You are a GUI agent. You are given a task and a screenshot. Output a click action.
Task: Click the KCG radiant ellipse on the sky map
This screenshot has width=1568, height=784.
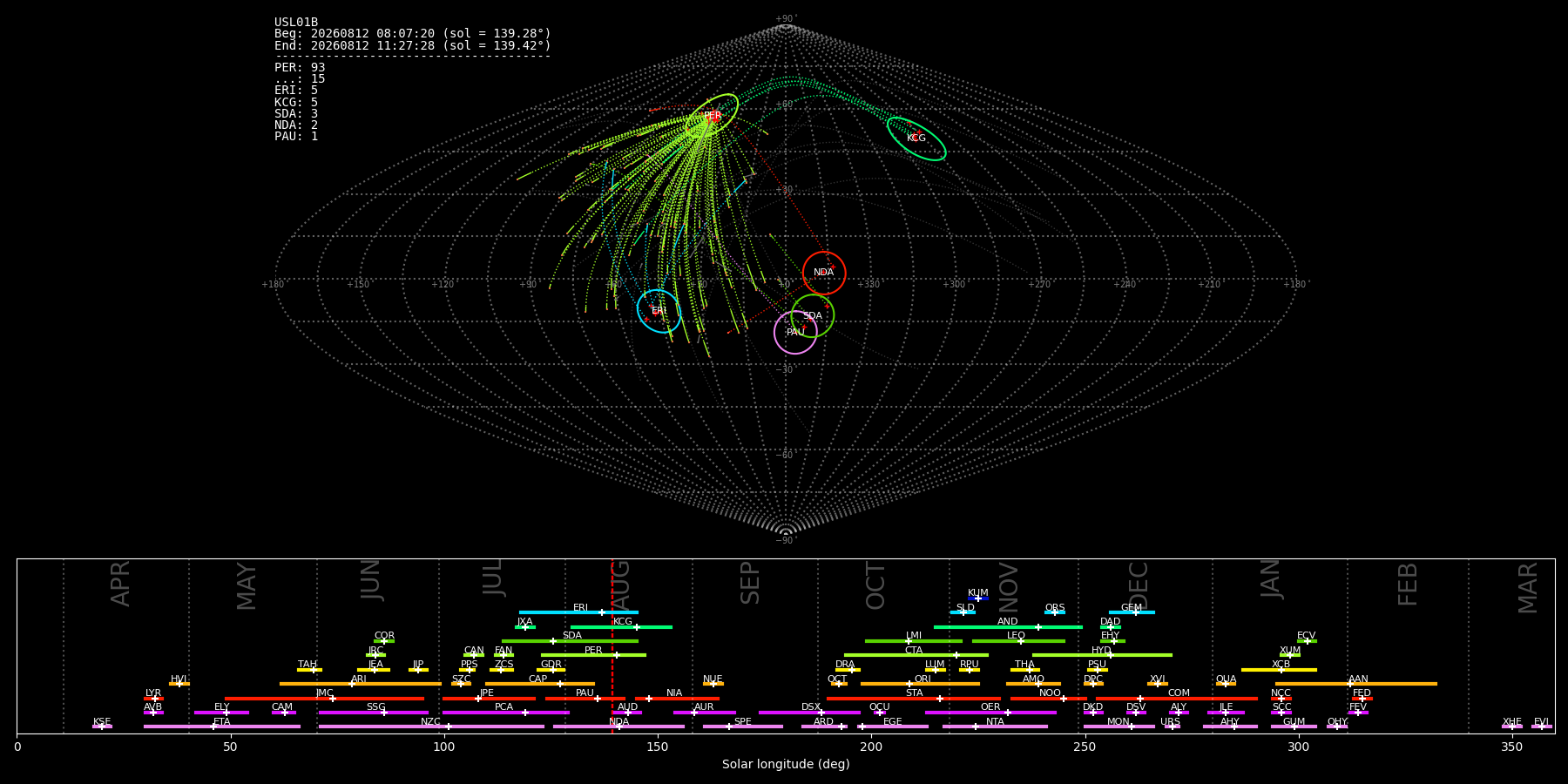pyautogui.click(x=916, y=139)
